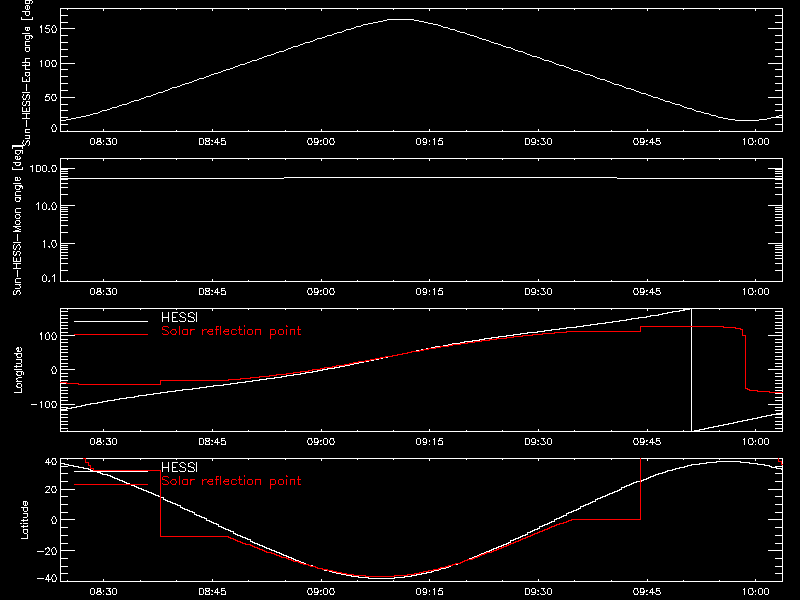Select 09:15 label under Moon angle plot
800x600 pixels.
pos(430,292)
